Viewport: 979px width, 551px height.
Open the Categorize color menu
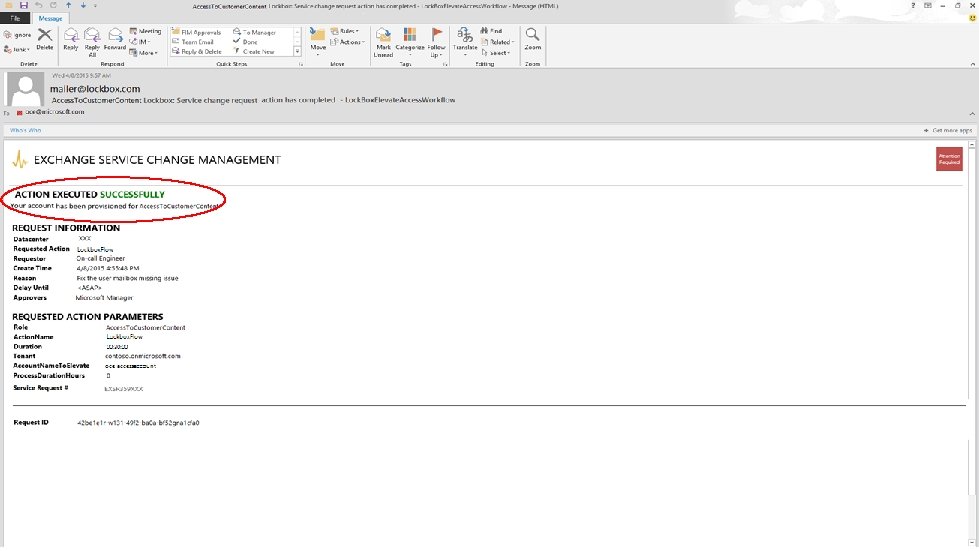(x=410, y=42)
